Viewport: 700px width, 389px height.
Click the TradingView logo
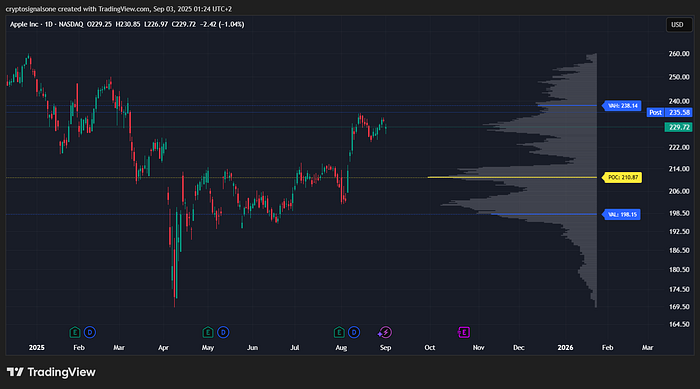pyautogui.click(x=51, y=372)
